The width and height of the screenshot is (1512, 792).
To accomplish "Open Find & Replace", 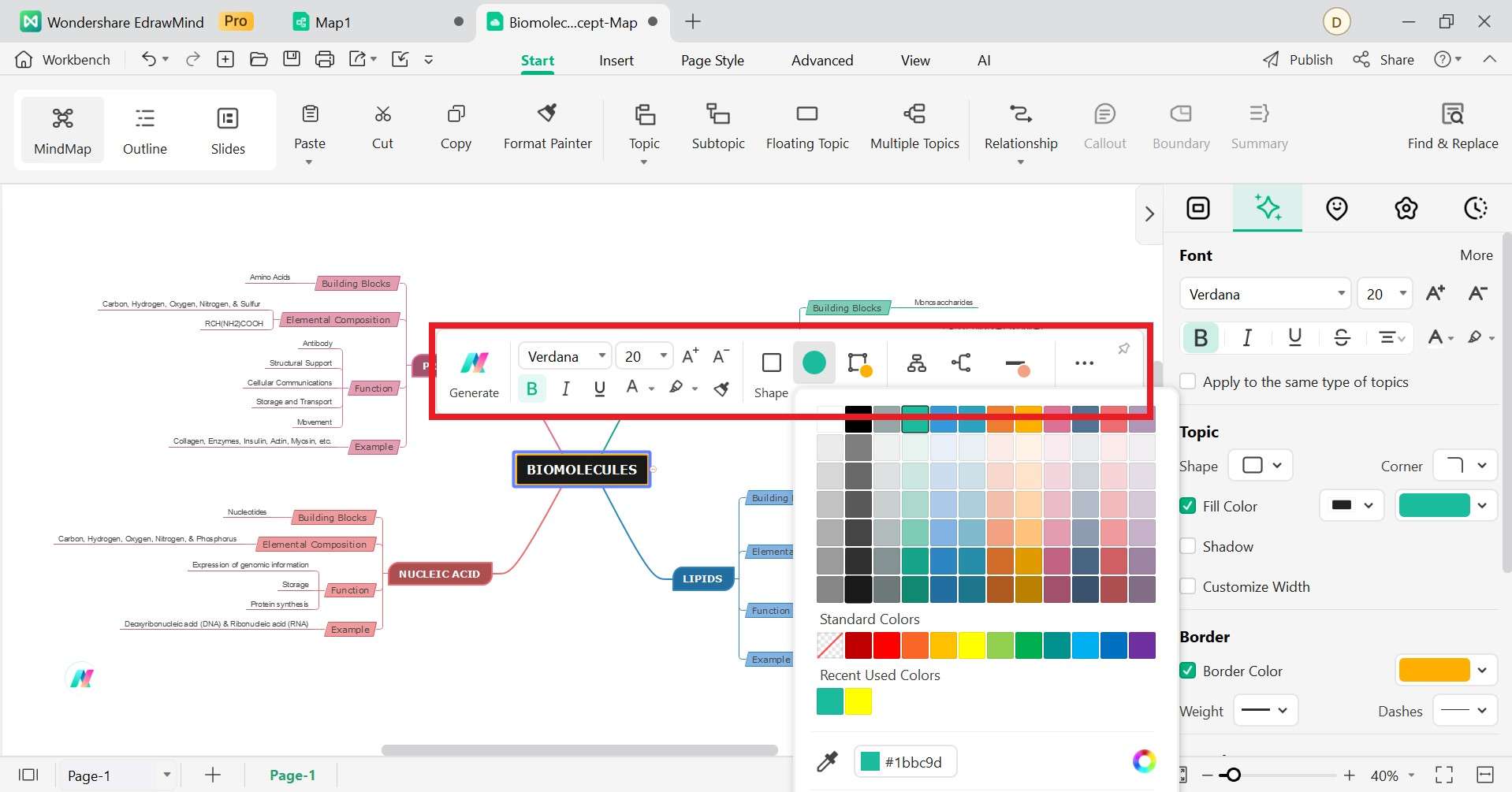I will (1453, 128).
